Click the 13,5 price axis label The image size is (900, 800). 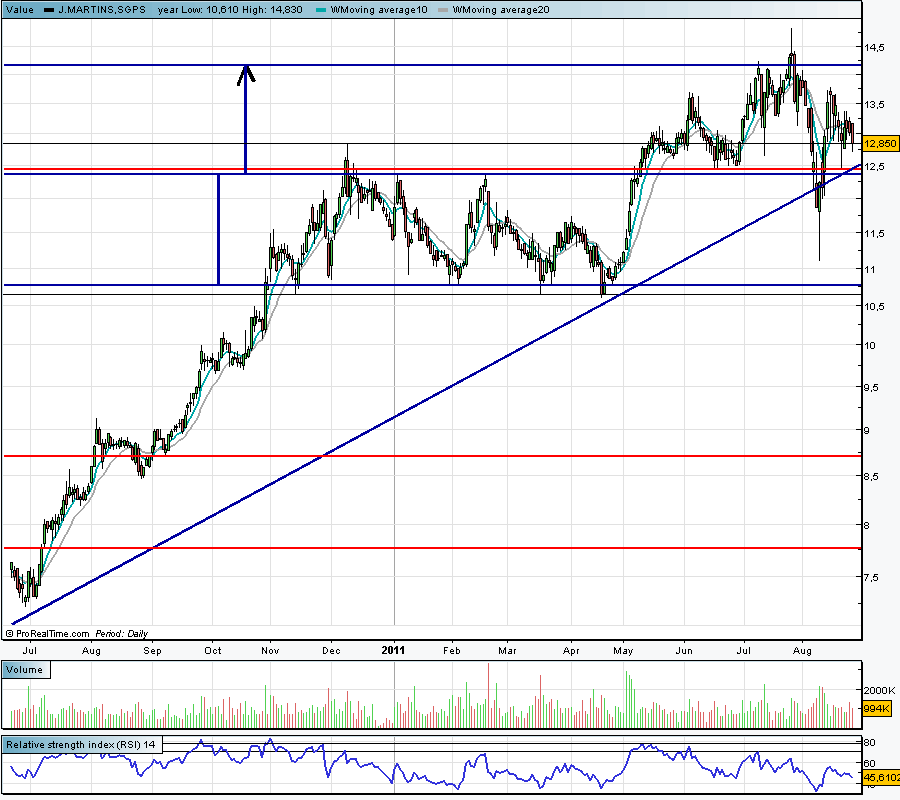[875, 104]
